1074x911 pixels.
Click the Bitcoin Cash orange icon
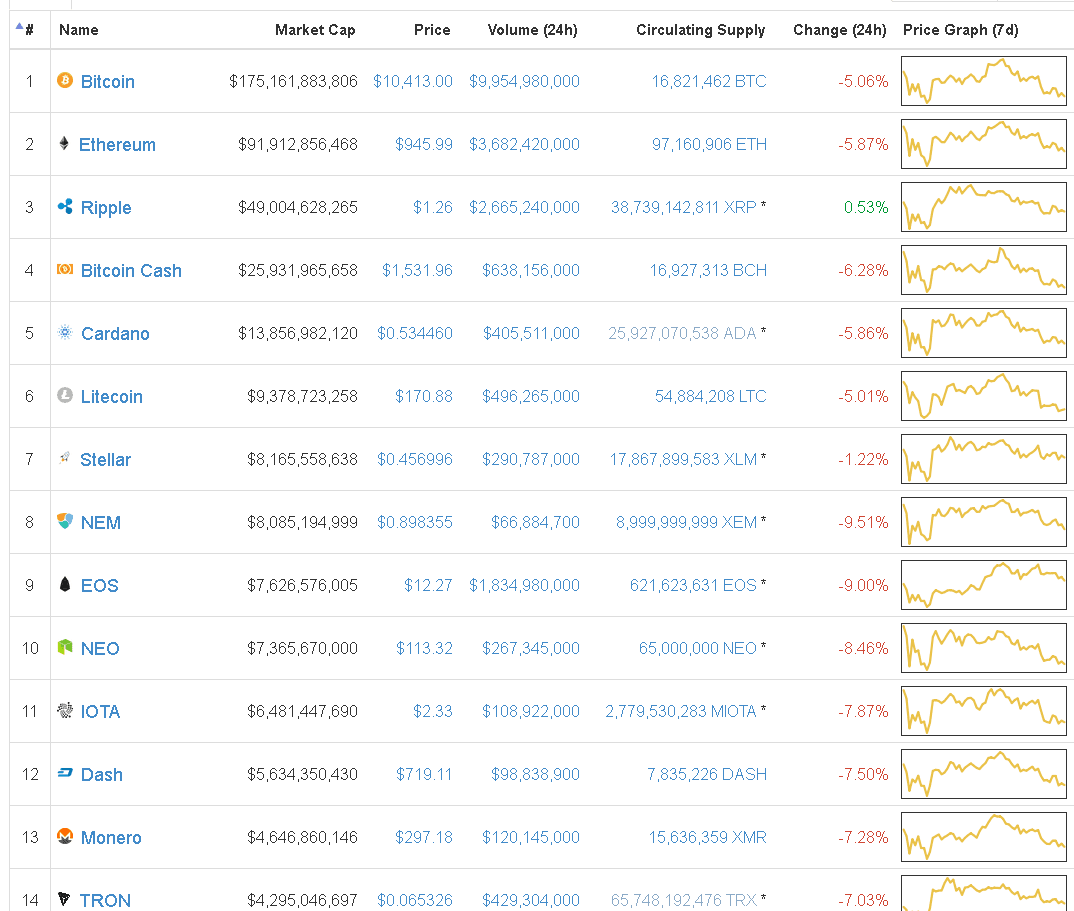65,270
